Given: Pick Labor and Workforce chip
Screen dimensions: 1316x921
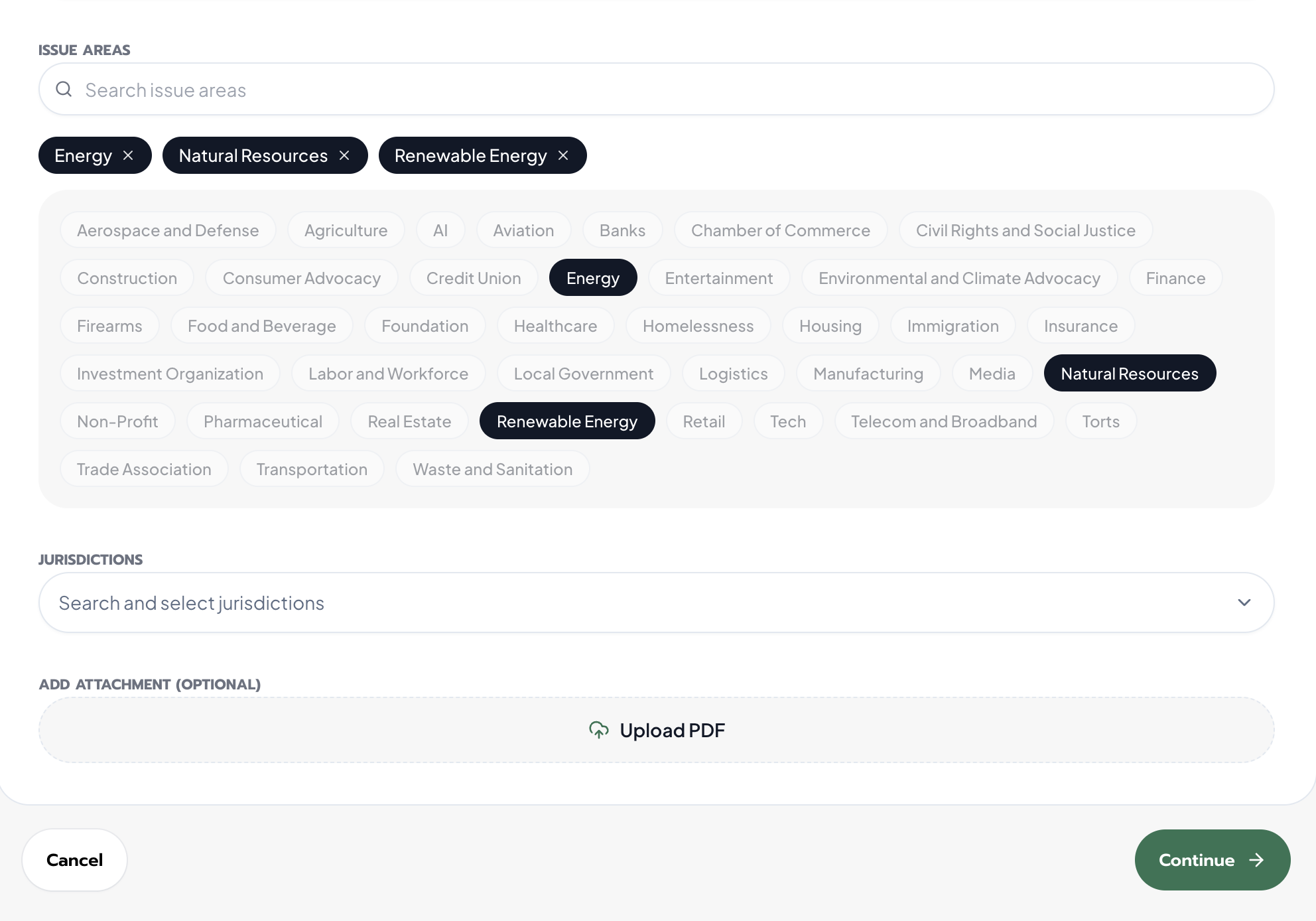Looking at the screenshot, I should (x=389, y=373).
